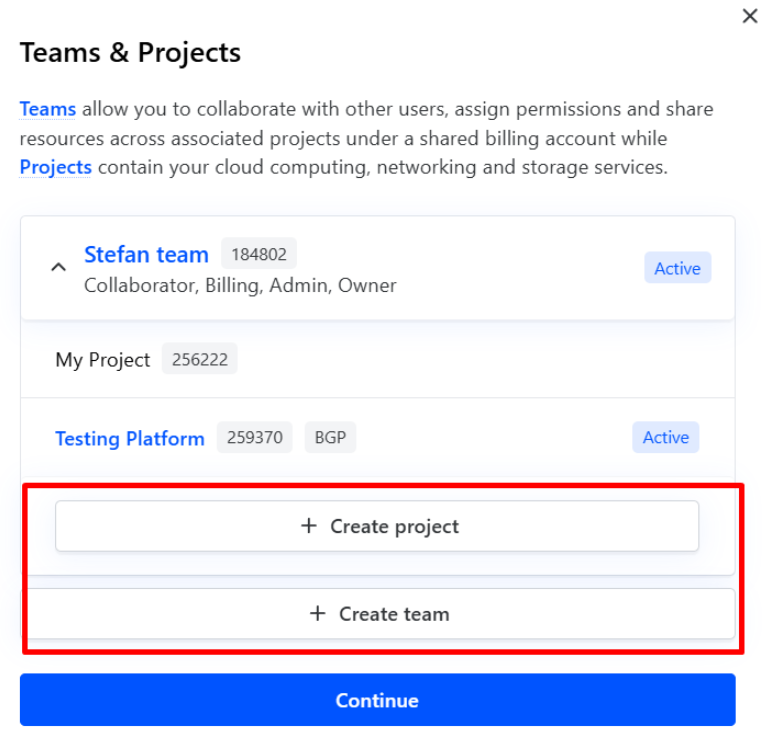Click the 259370 project ID badge
763x744 pixels.
point(255,438)
